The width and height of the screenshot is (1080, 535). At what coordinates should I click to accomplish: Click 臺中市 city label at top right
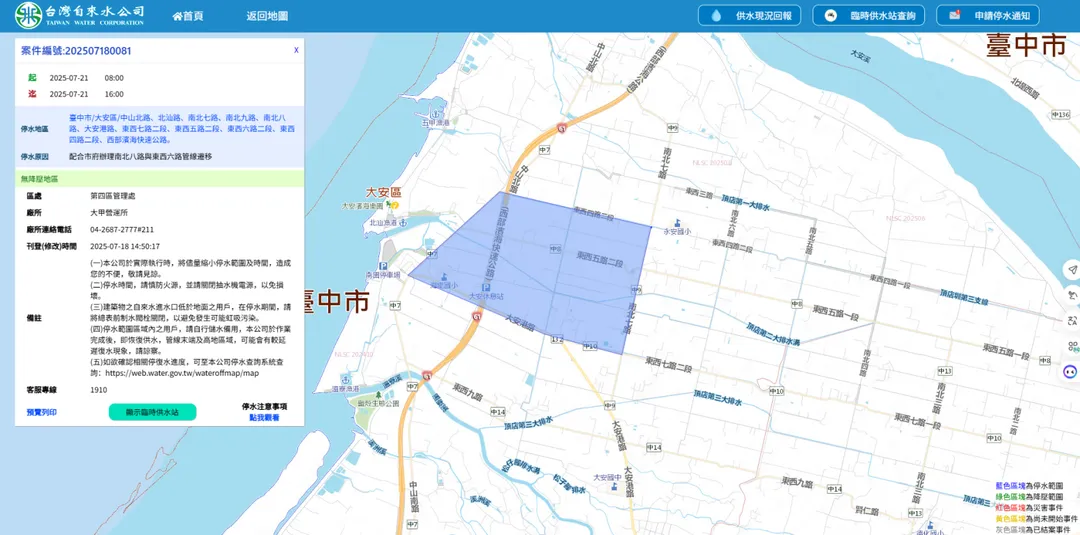[x=1026, y=45]
